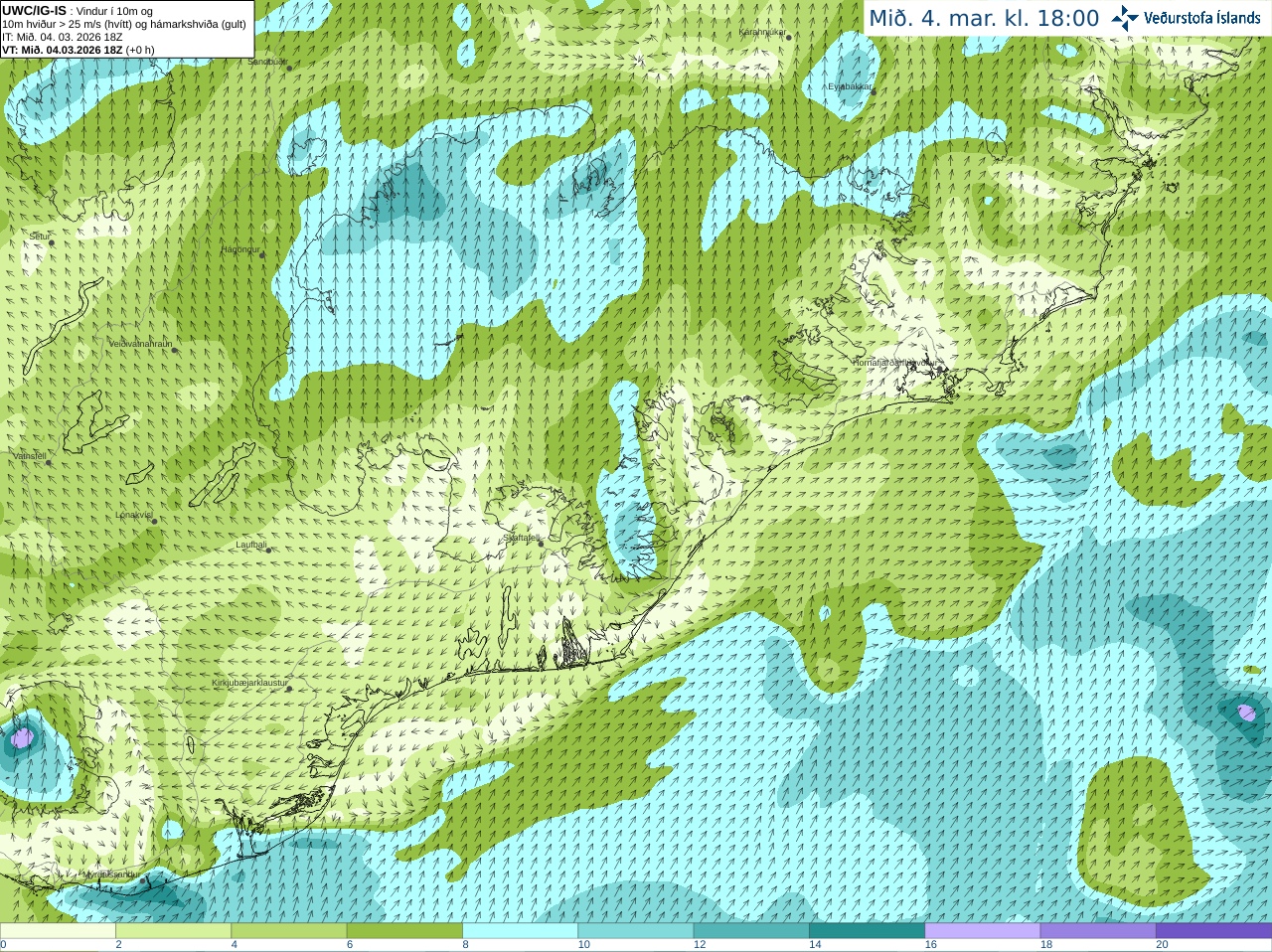Click the Skaftafell place label
Screen dimensions: 1272x952
[x=521, y=538]
